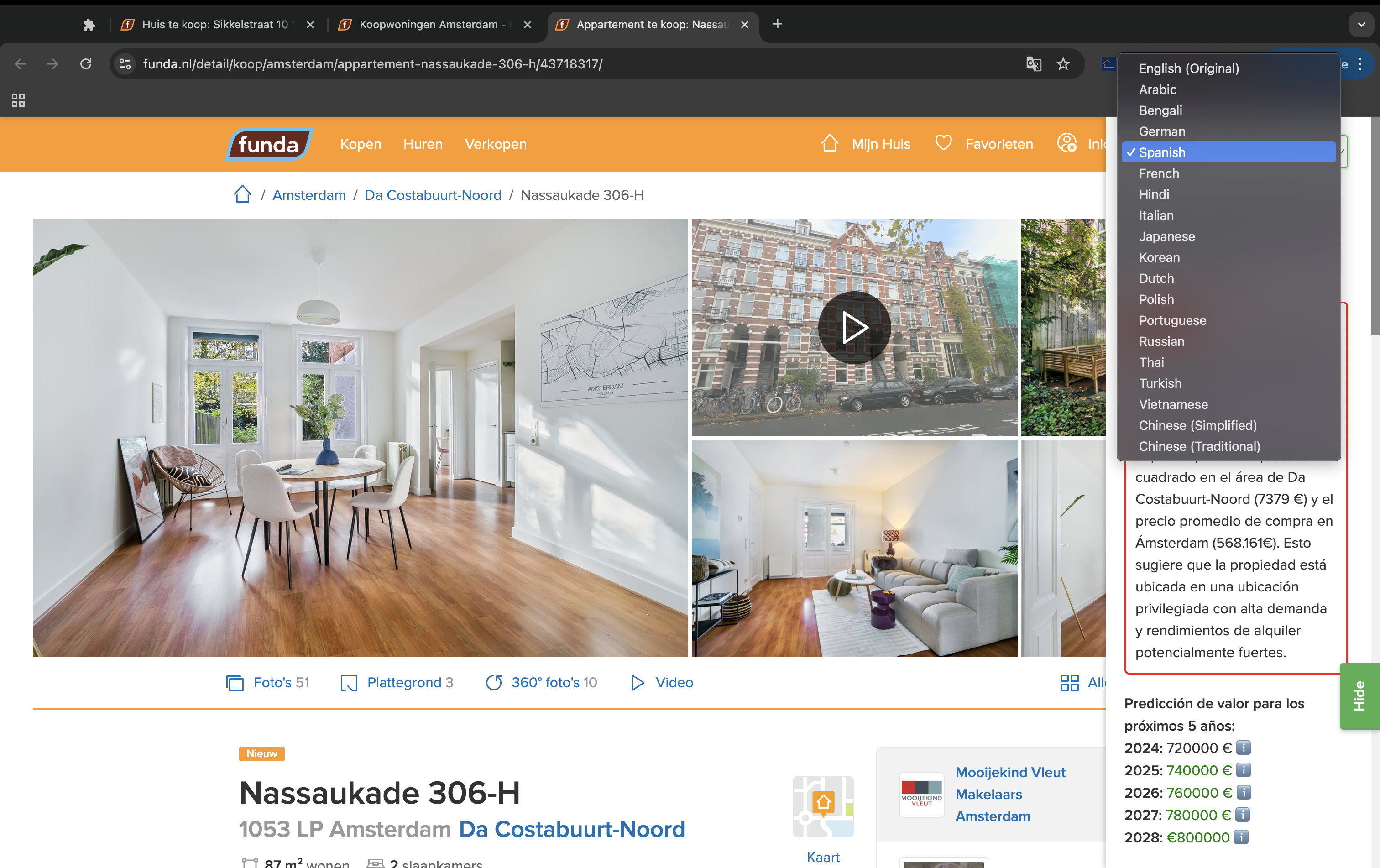Click info icon next to 2024 prediction
1380x868 pixels.
[1243, 748]
